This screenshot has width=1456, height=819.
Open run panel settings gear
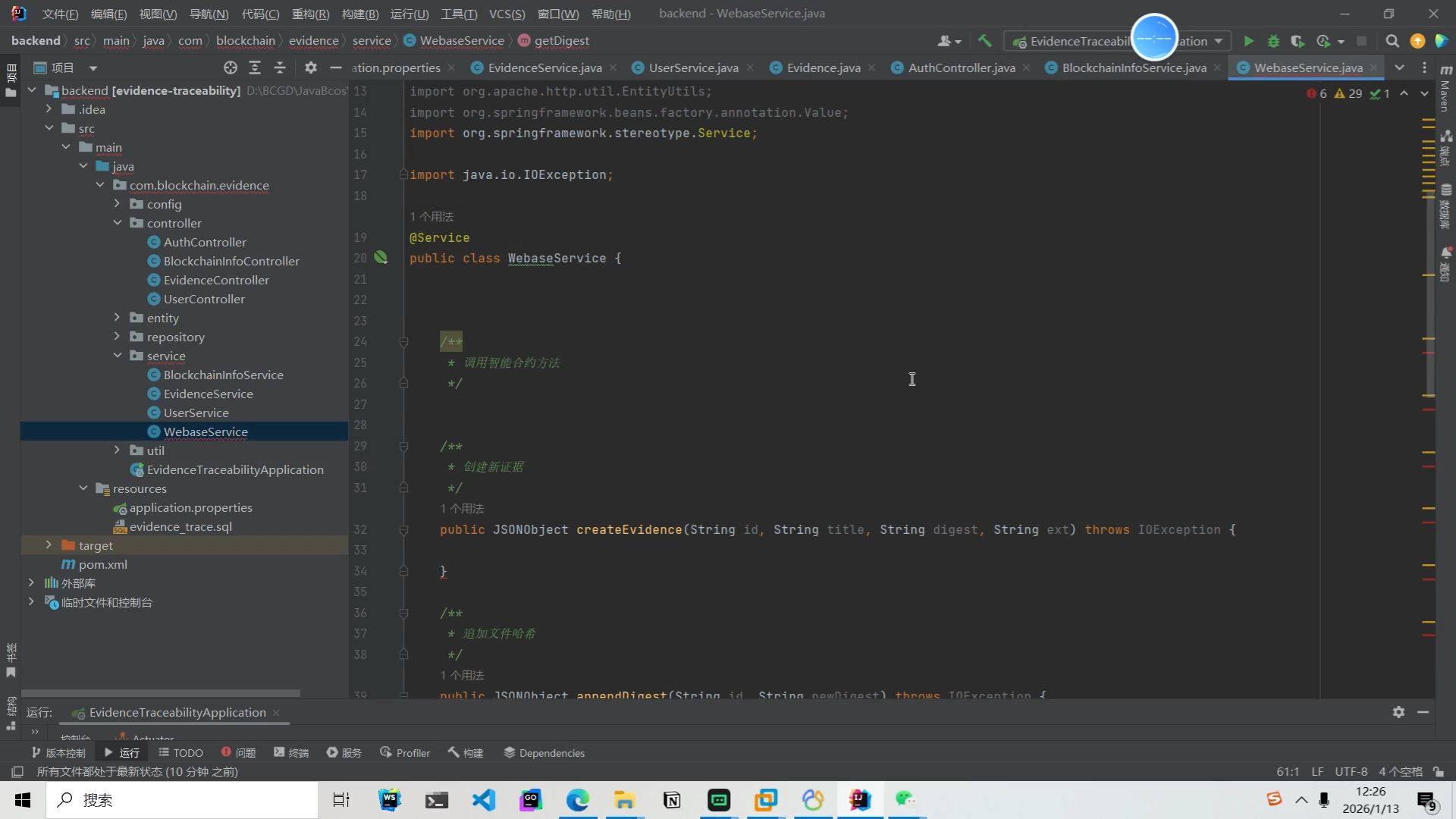[x=1398, y=712]
